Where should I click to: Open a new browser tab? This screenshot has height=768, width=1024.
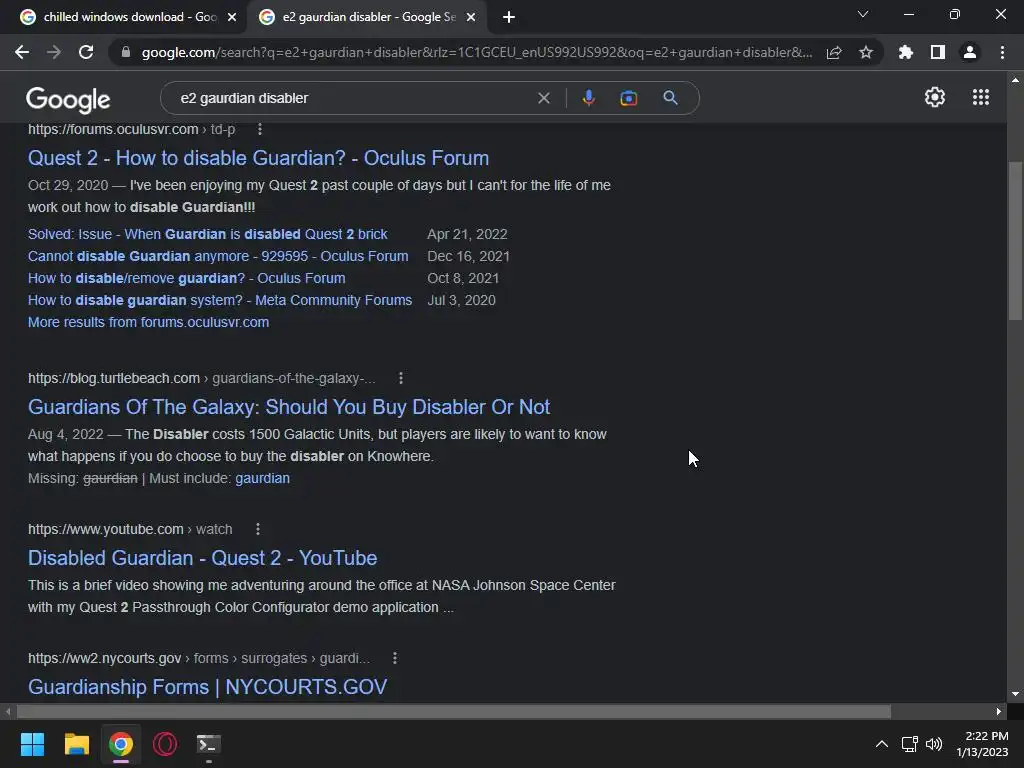tap(509, 17)
